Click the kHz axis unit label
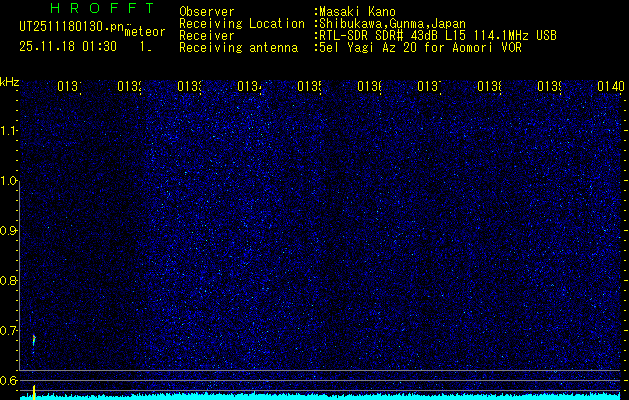This screenshot has width=629, height=400. [9, 82]
